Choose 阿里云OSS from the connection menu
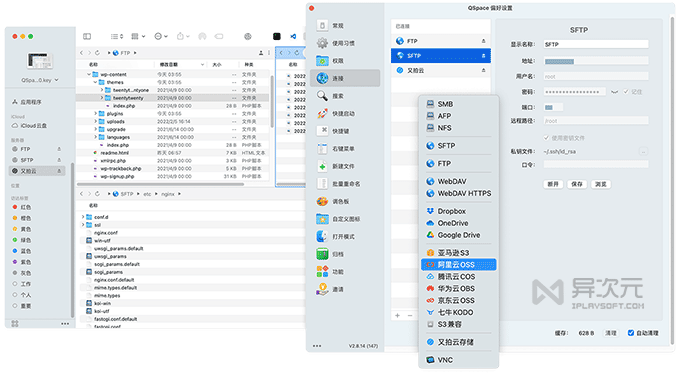The image size is (680, 383). (458, 265)
